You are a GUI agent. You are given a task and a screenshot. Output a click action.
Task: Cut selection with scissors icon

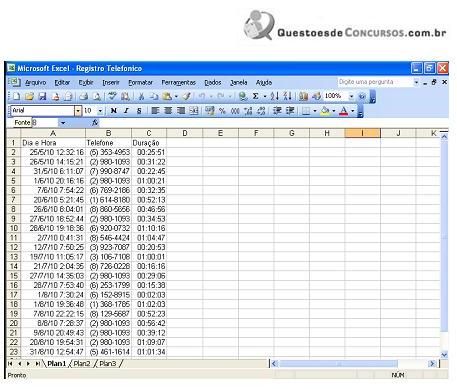coord(141,96)
